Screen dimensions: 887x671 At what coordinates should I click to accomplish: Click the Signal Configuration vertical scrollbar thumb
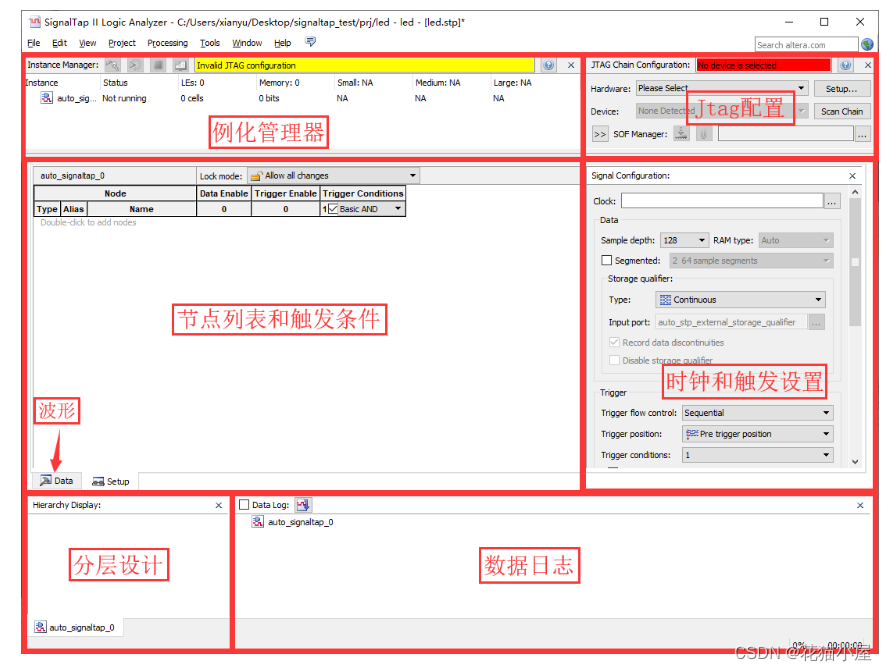pyautogui.click(x=855, y=263)
